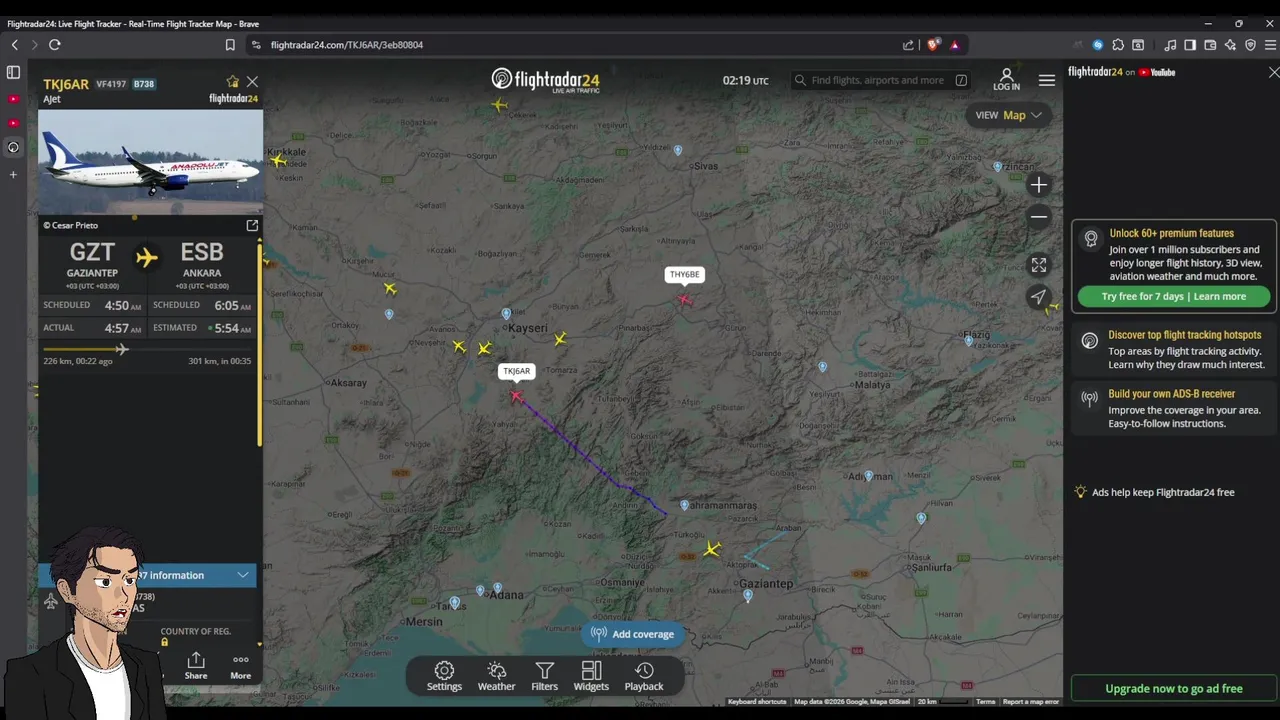Click ESB Ankara destination airport code
Image resolution: width=1280 pixels, height=720 pixels.
click(202, 252)
